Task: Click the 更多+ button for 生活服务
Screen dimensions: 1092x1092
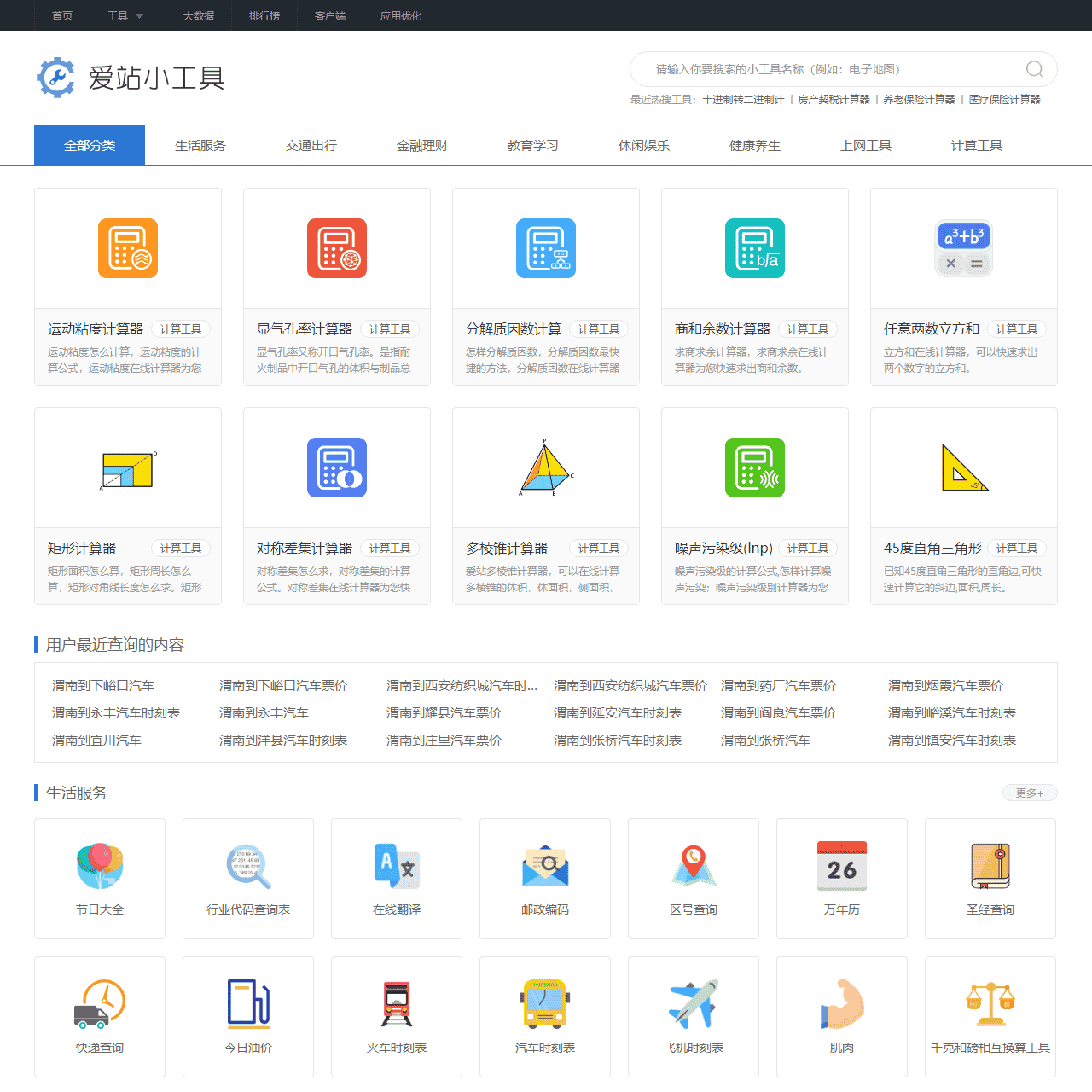Action: 1029,793
